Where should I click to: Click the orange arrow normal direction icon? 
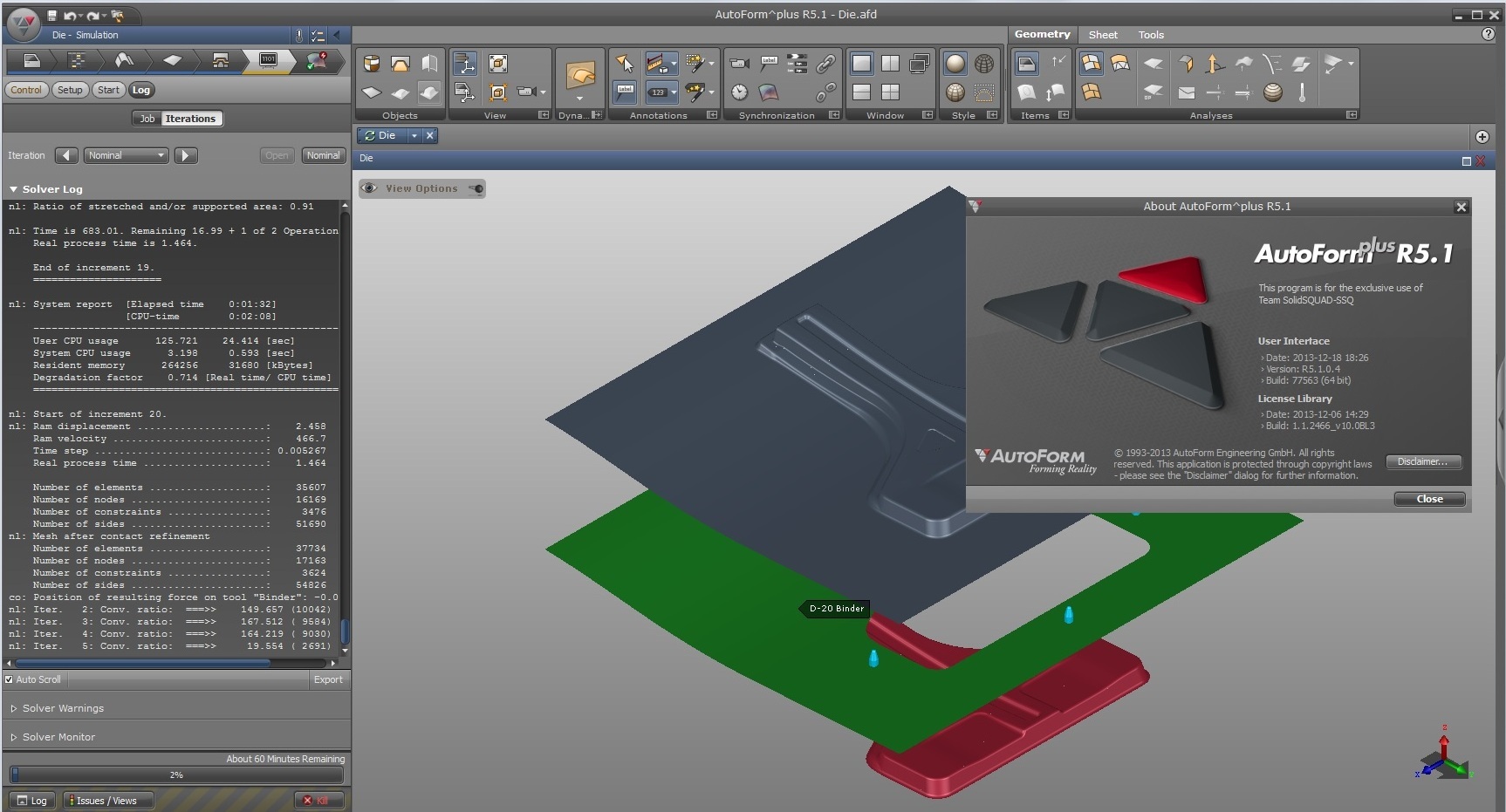tap(1214, 63)
